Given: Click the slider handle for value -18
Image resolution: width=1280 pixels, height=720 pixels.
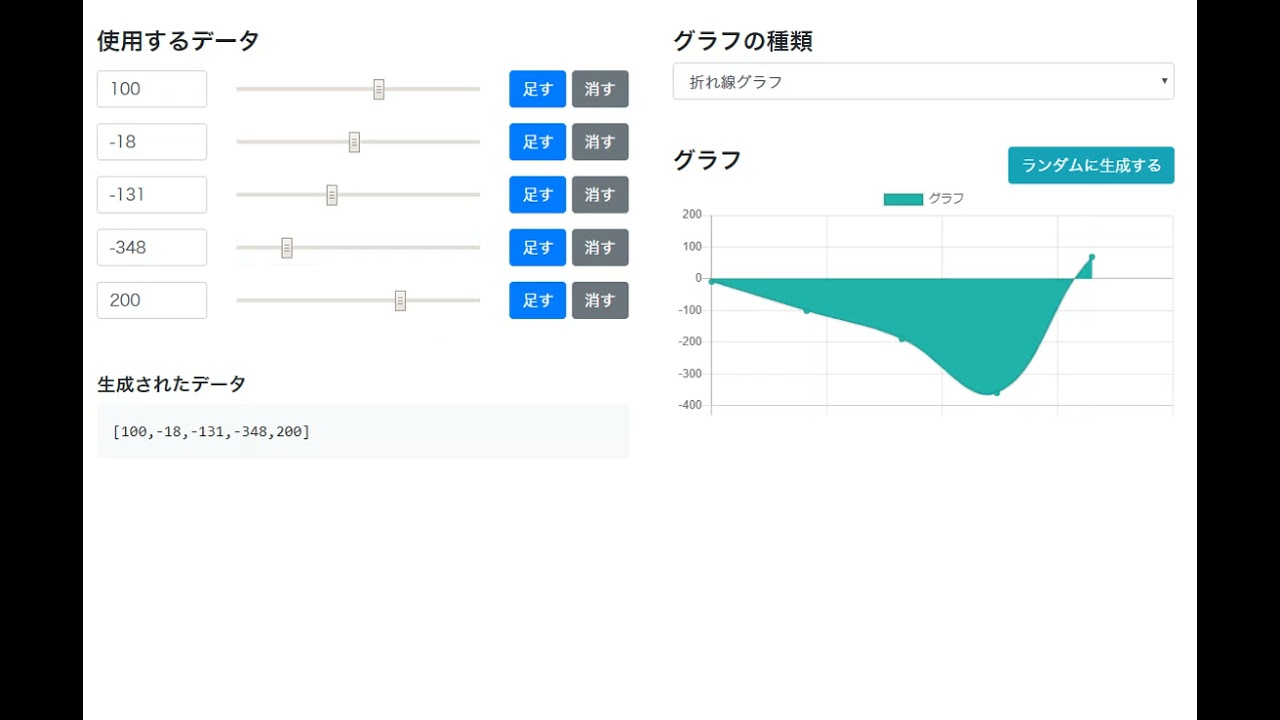Looking at the screenshot, I should click(354, 142).
